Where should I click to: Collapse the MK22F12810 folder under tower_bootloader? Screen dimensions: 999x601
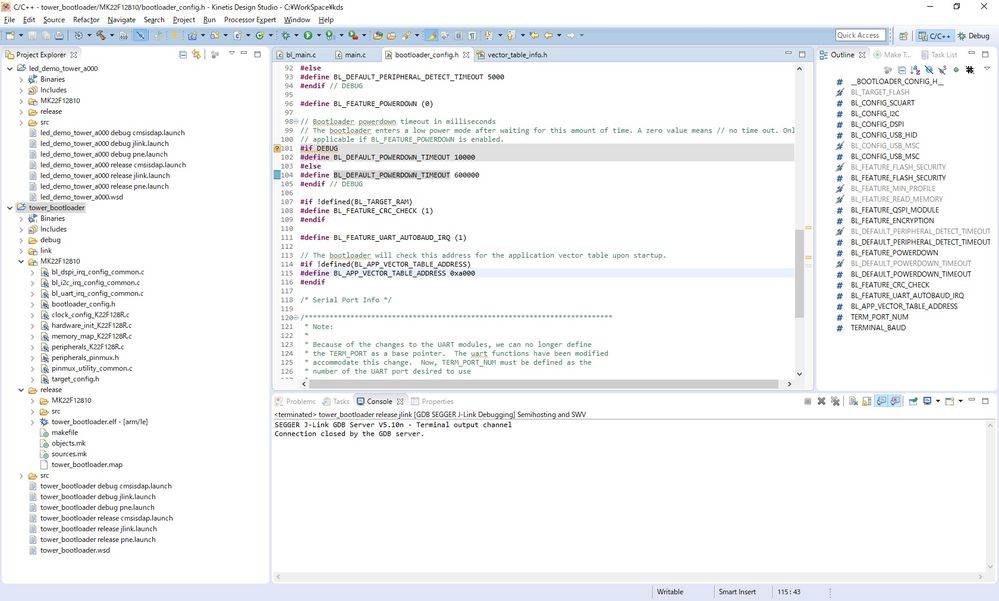[21, 261]
